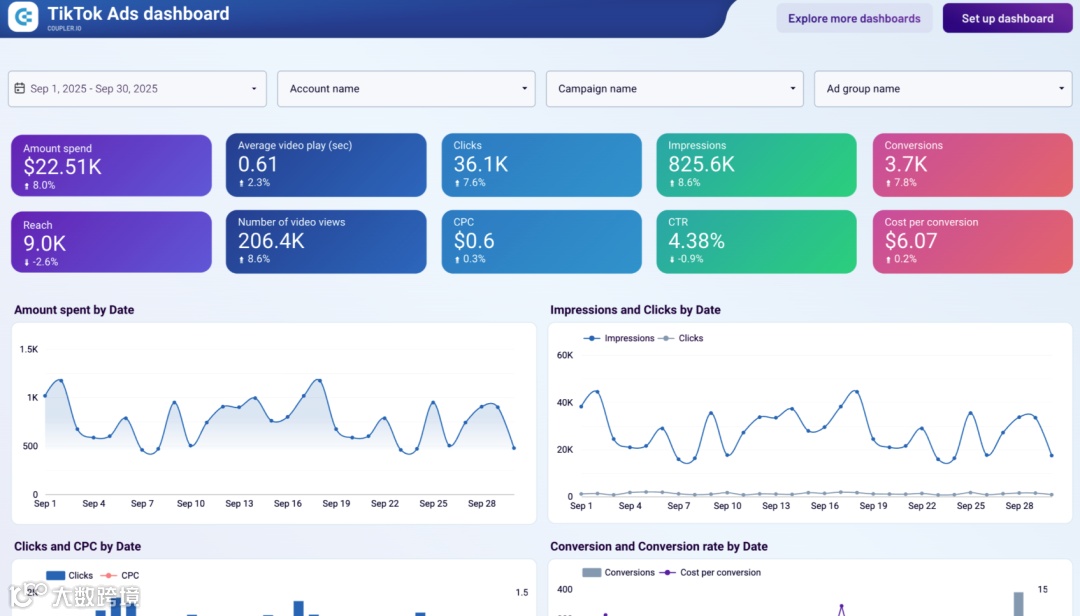Click the CPC legend marker
1080x616 pixels.
[108, 575]
